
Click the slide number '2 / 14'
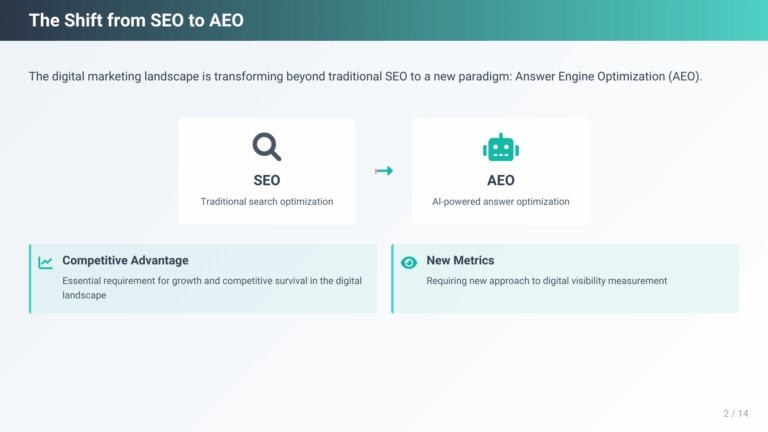click(x=735, y=412)
